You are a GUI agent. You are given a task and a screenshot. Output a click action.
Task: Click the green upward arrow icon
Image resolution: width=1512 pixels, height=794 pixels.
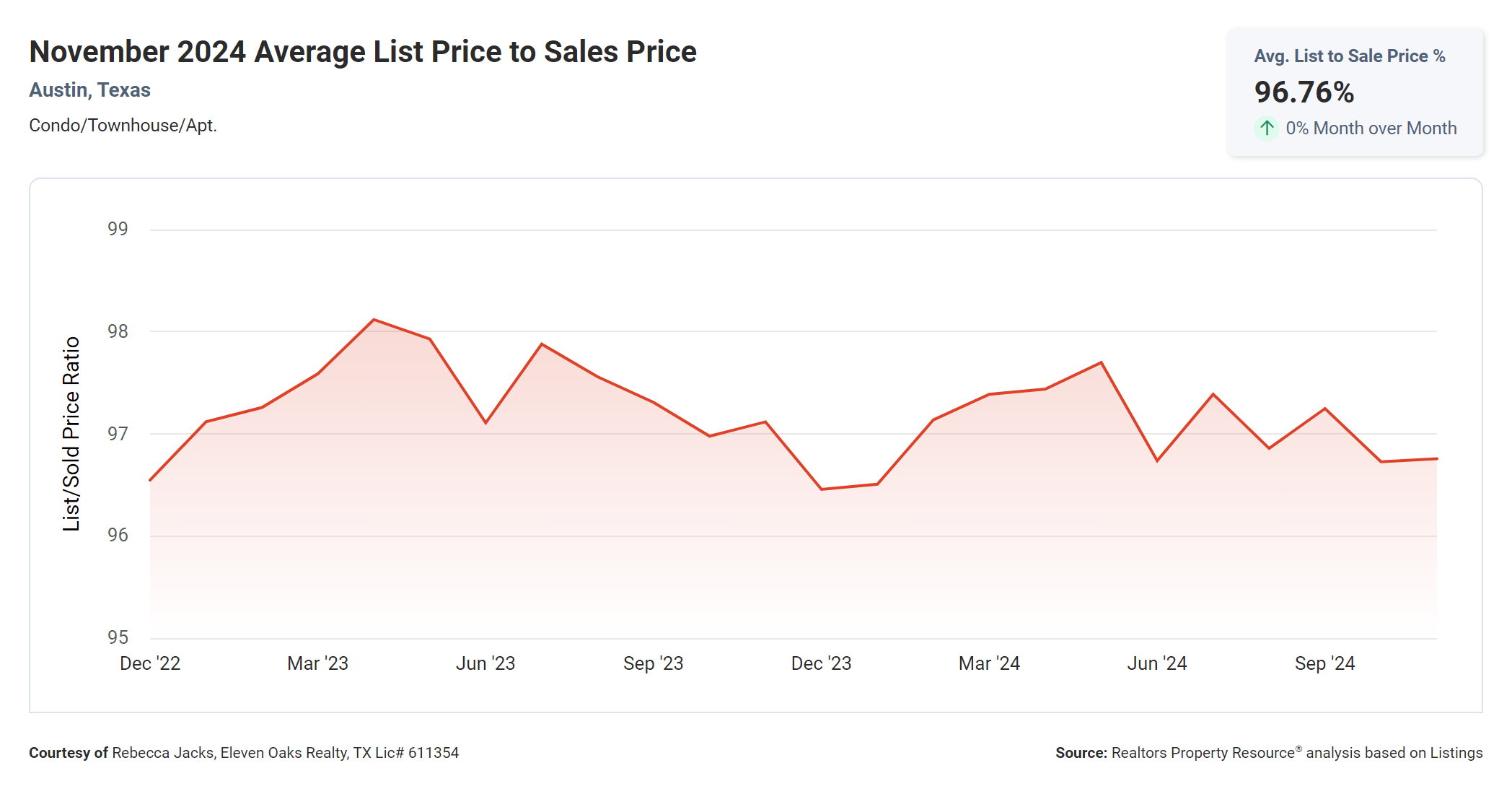coord(1267,128)
